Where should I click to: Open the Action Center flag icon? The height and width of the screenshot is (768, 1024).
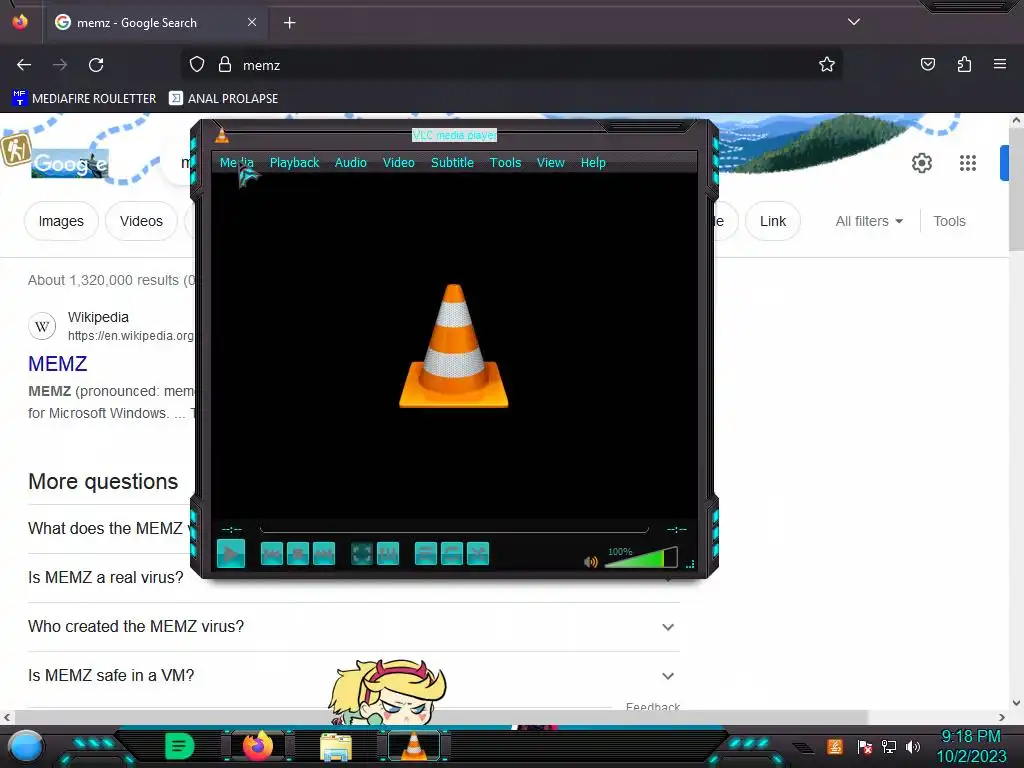tap(864, 746)
